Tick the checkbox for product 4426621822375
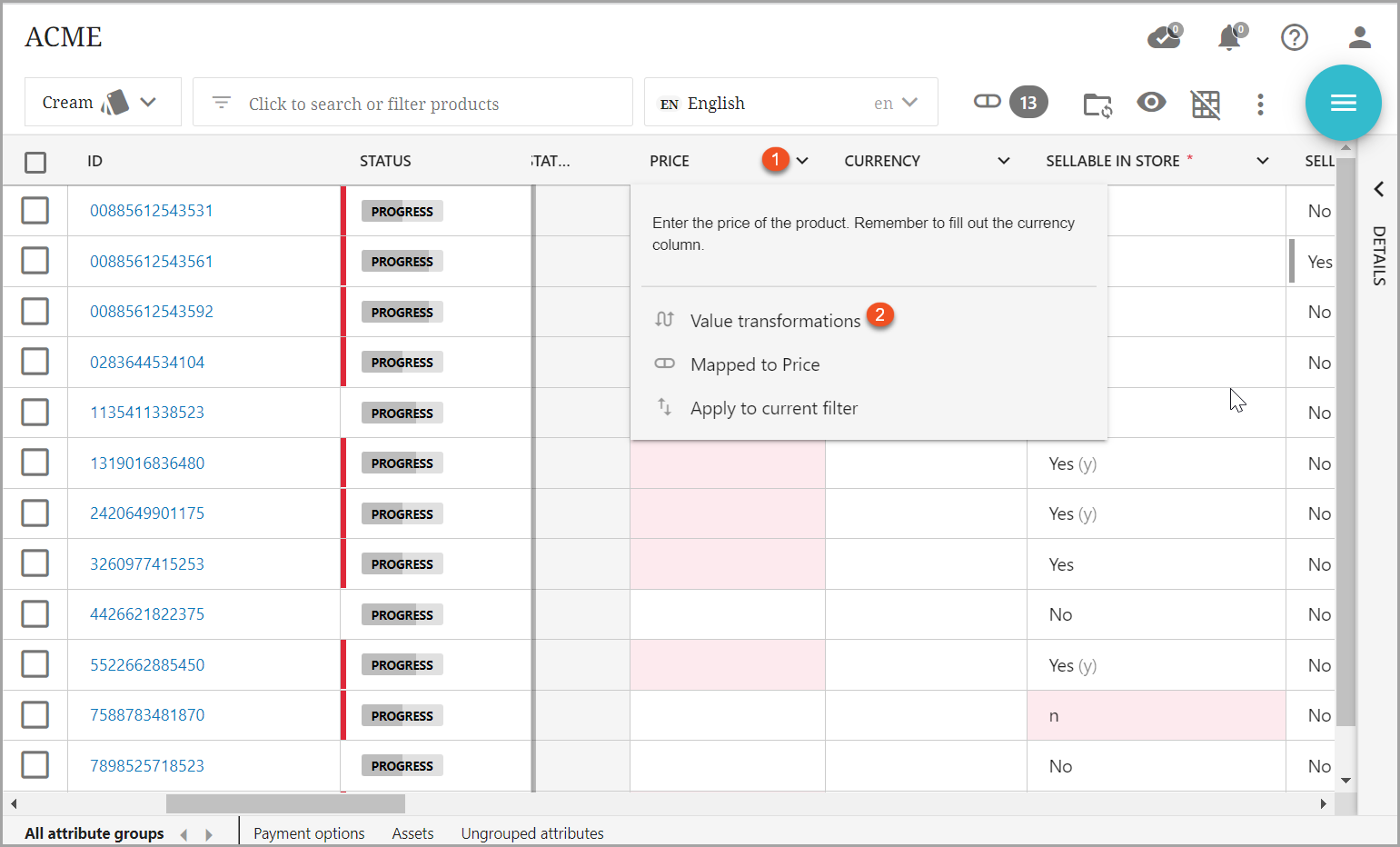The height and width of the screenshot is (847, 1400). tap(35, 614)
